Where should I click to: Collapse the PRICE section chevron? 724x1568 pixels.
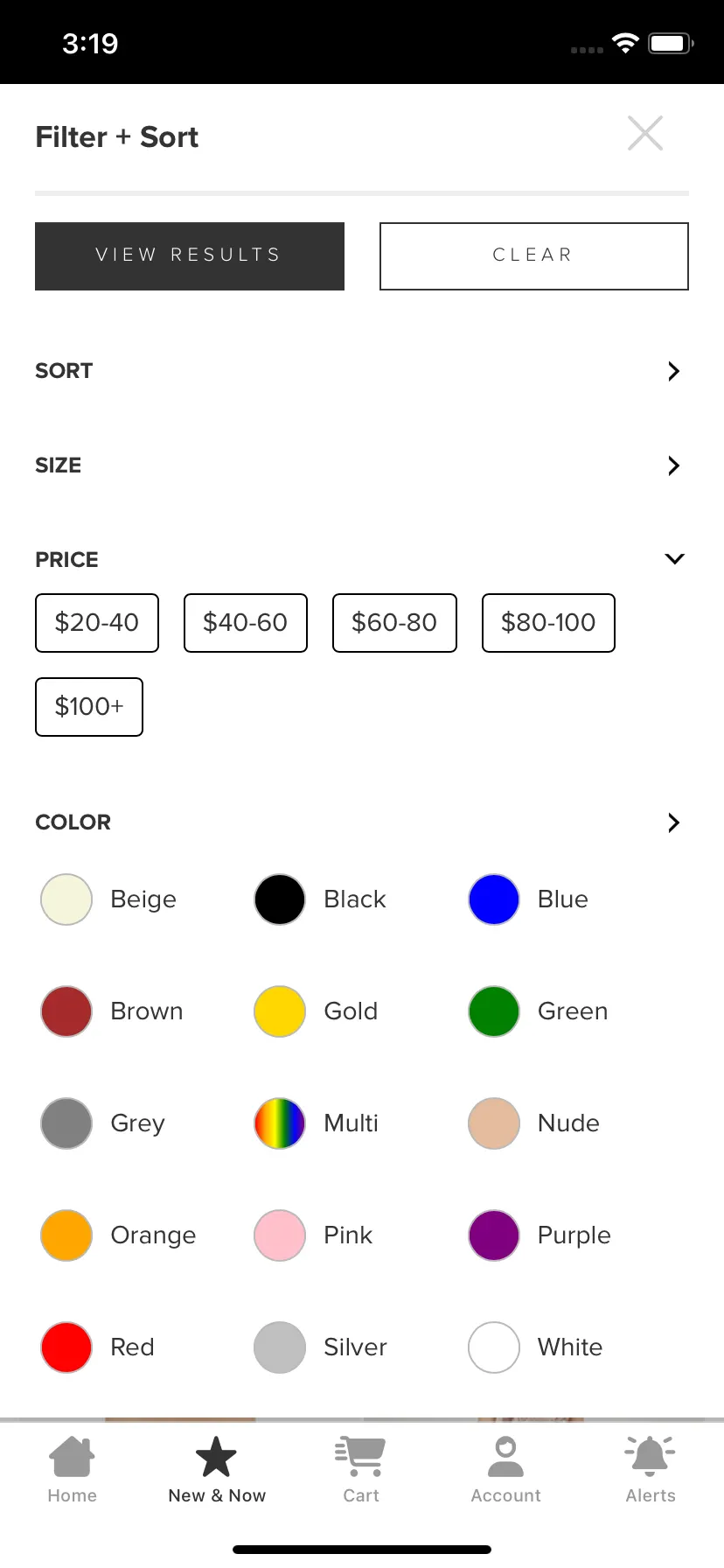point(674,559)
